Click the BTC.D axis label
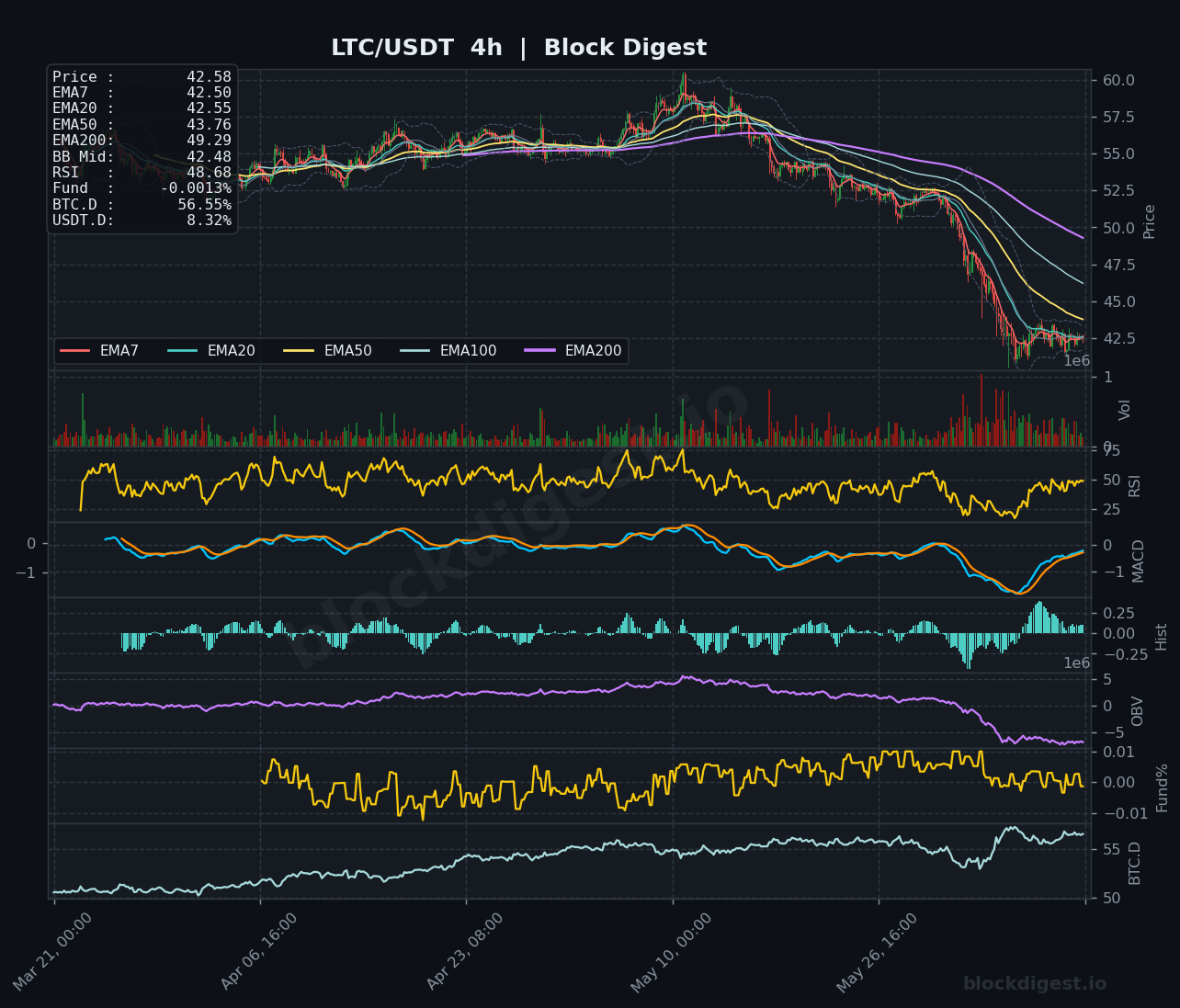This screenshot has width=1180, height=1008. [1135, 863]
